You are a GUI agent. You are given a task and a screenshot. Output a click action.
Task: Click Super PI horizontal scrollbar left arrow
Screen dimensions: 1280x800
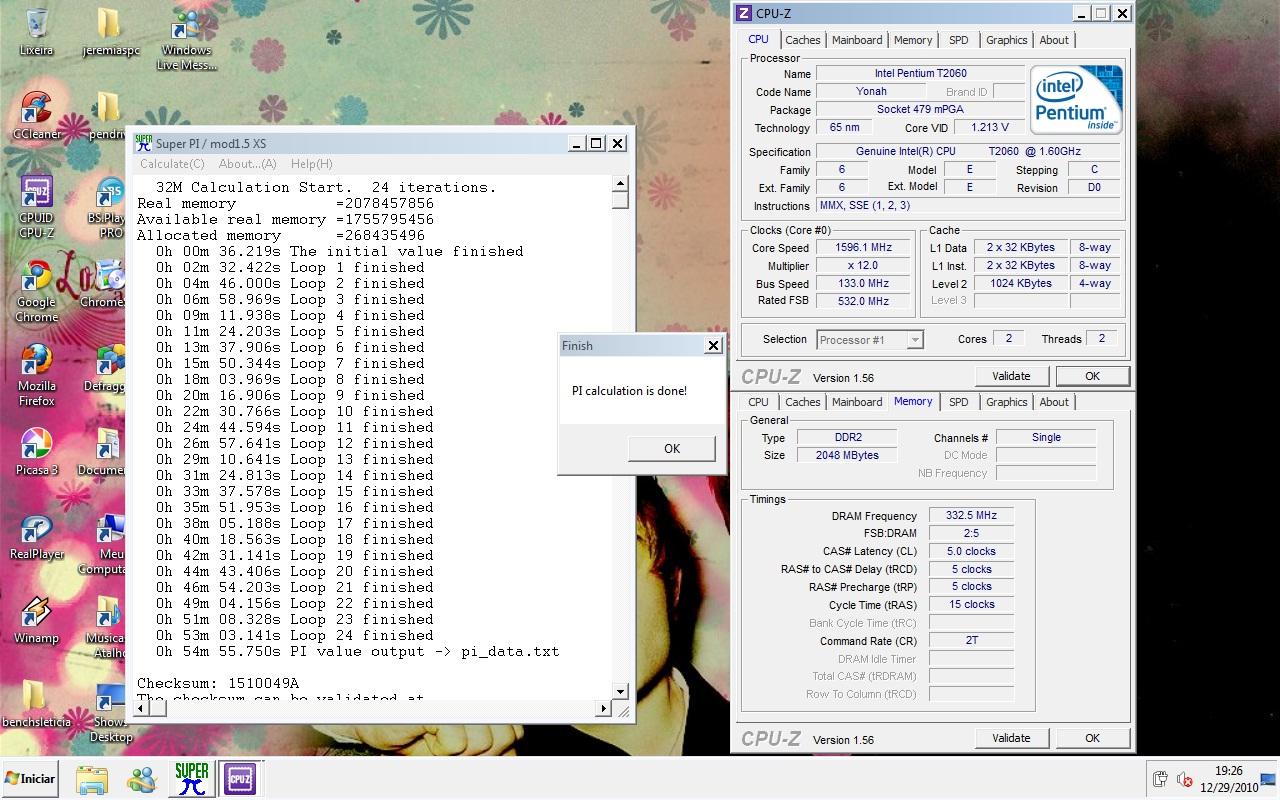[142, 708]
